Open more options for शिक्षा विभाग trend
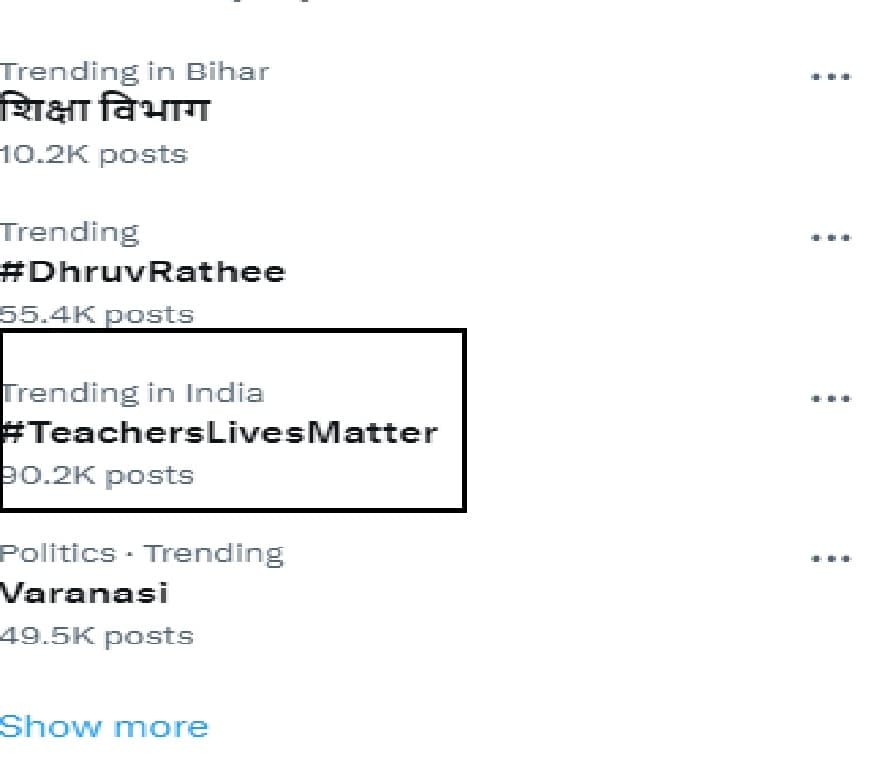The width and height of the screenshot is (869, 758). (830, 77)
